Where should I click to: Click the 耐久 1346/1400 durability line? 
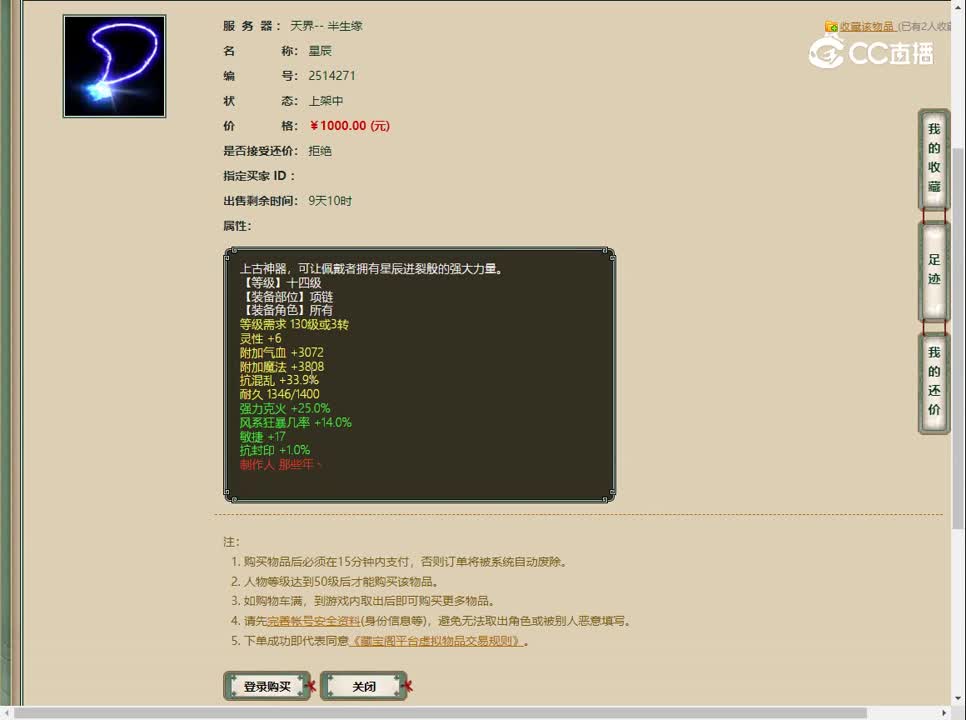277,394
